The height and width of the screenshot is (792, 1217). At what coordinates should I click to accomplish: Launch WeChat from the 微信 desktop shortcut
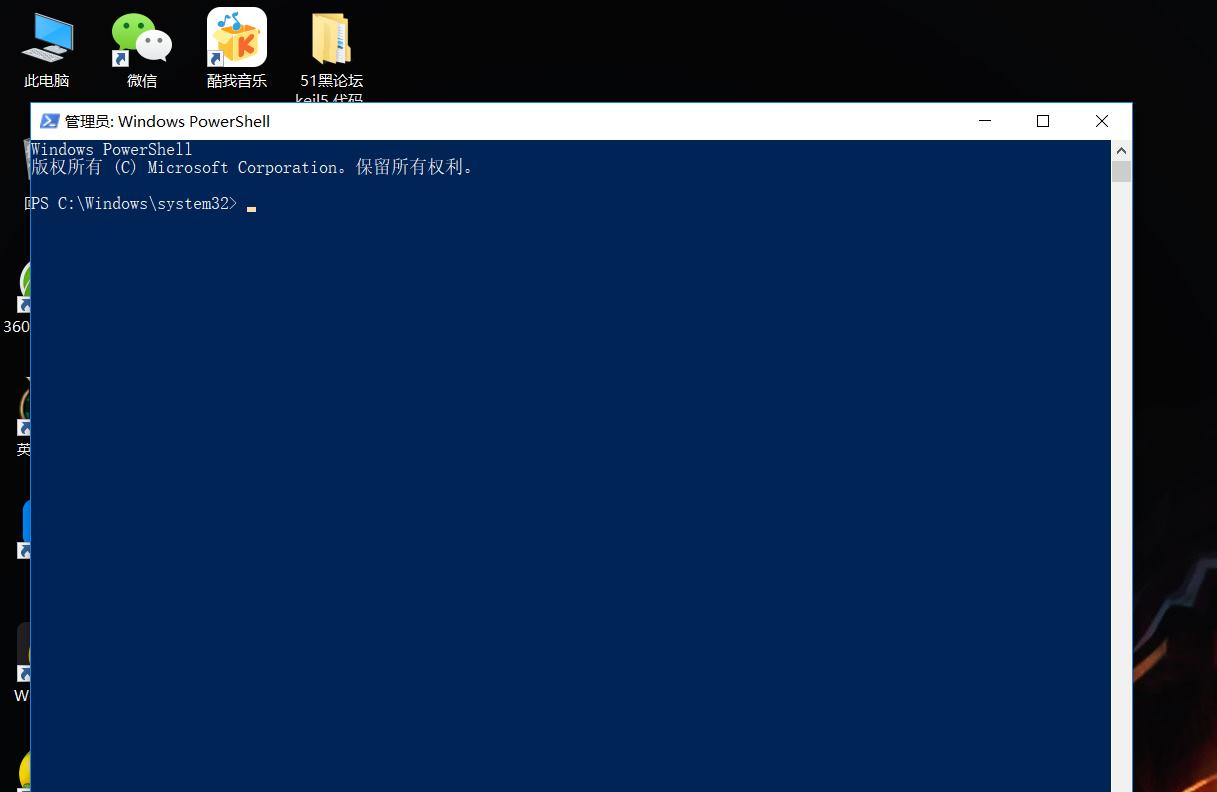[140, 38]
